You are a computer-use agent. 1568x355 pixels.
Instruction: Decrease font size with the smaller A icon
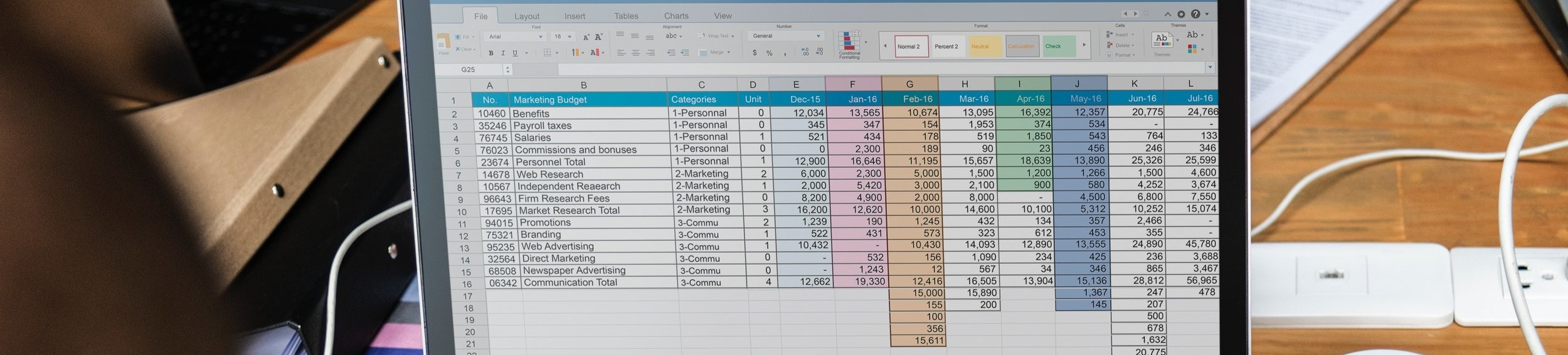(586, 38)
